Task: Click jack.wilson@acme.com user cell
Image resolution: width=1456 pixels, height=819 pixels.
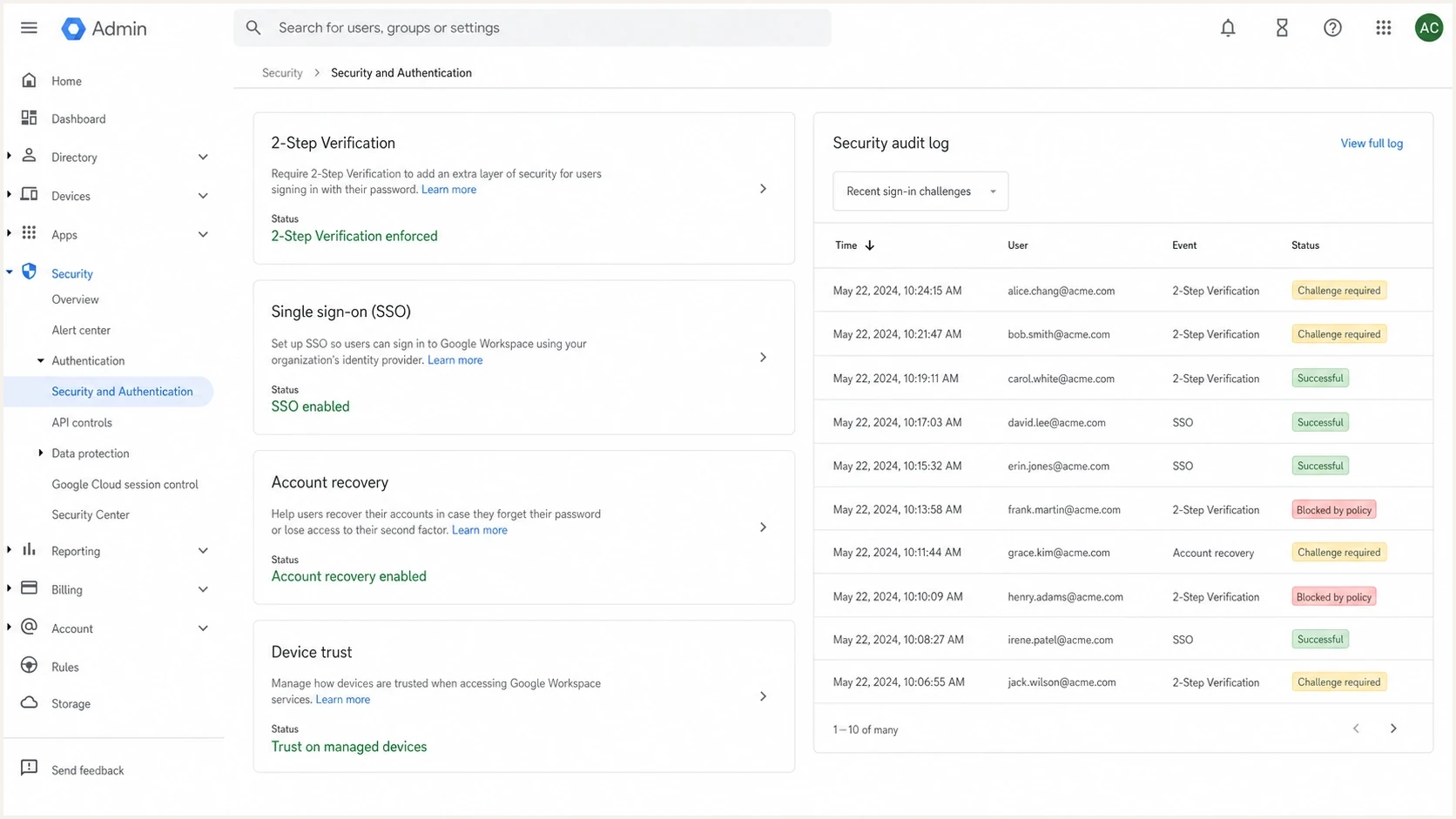Action: 1062,682
